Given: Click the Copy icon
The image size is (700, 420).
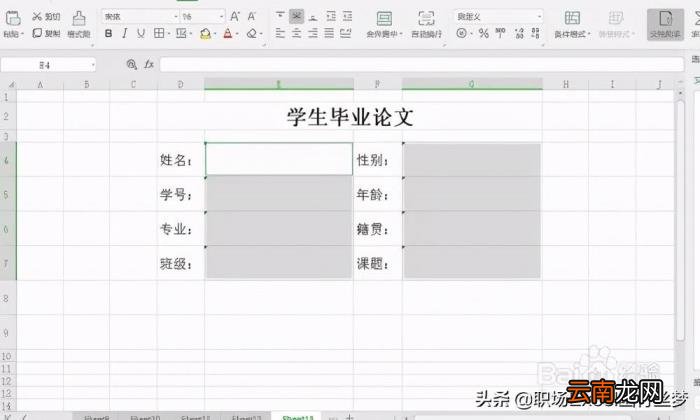Looking at the screenshot, I should 37,33.
